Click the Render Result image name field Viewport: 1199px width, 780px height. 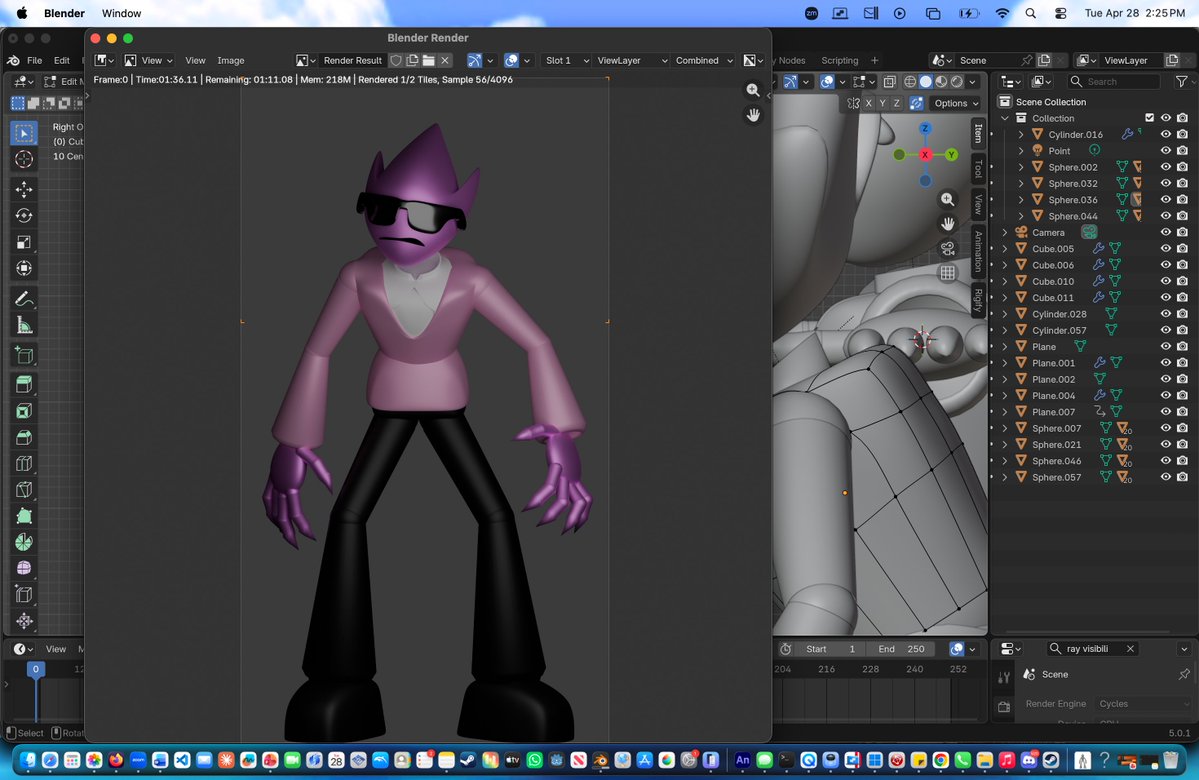point(352,60)
